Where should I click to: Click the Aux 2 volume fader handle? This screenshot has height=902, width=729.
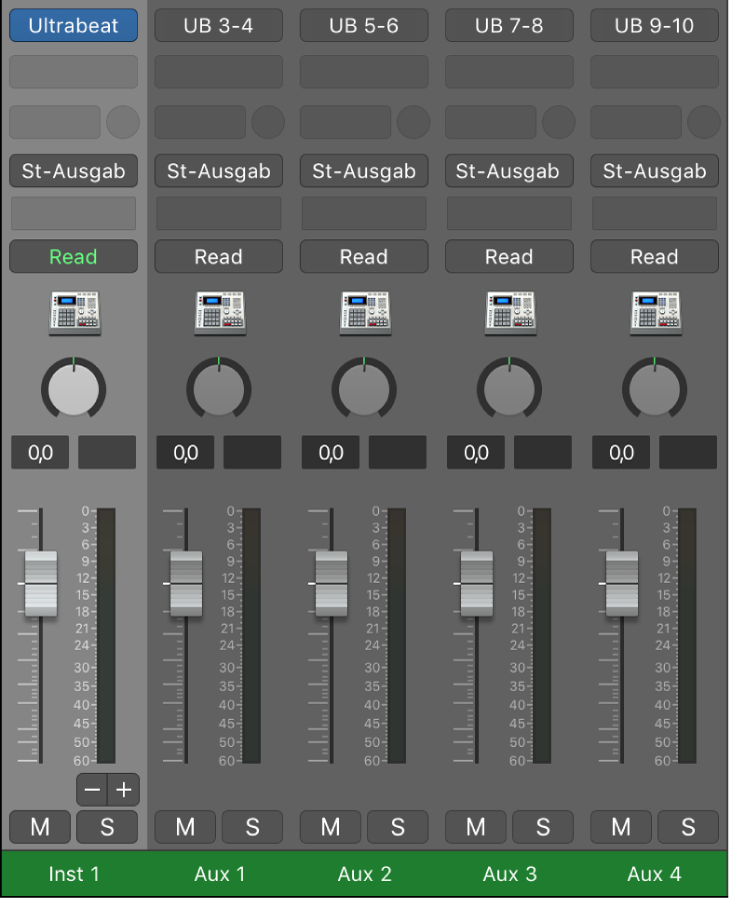tap(331, 584)
